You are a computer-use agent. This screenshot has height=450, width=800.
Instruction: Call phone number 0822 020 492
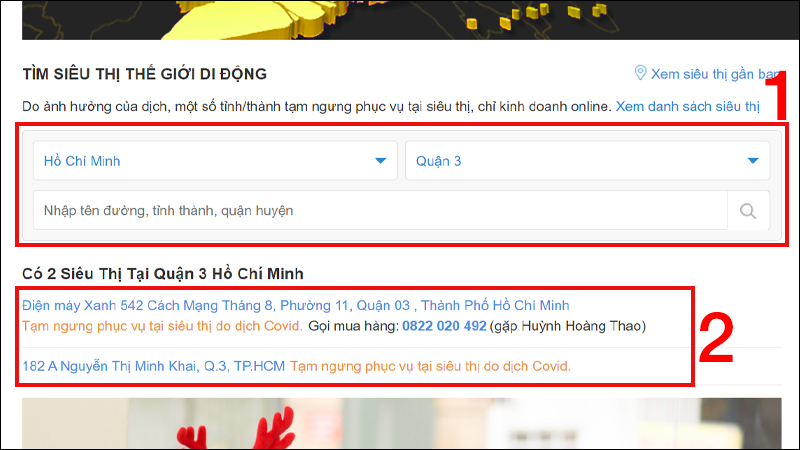click(x=444, y=326)
